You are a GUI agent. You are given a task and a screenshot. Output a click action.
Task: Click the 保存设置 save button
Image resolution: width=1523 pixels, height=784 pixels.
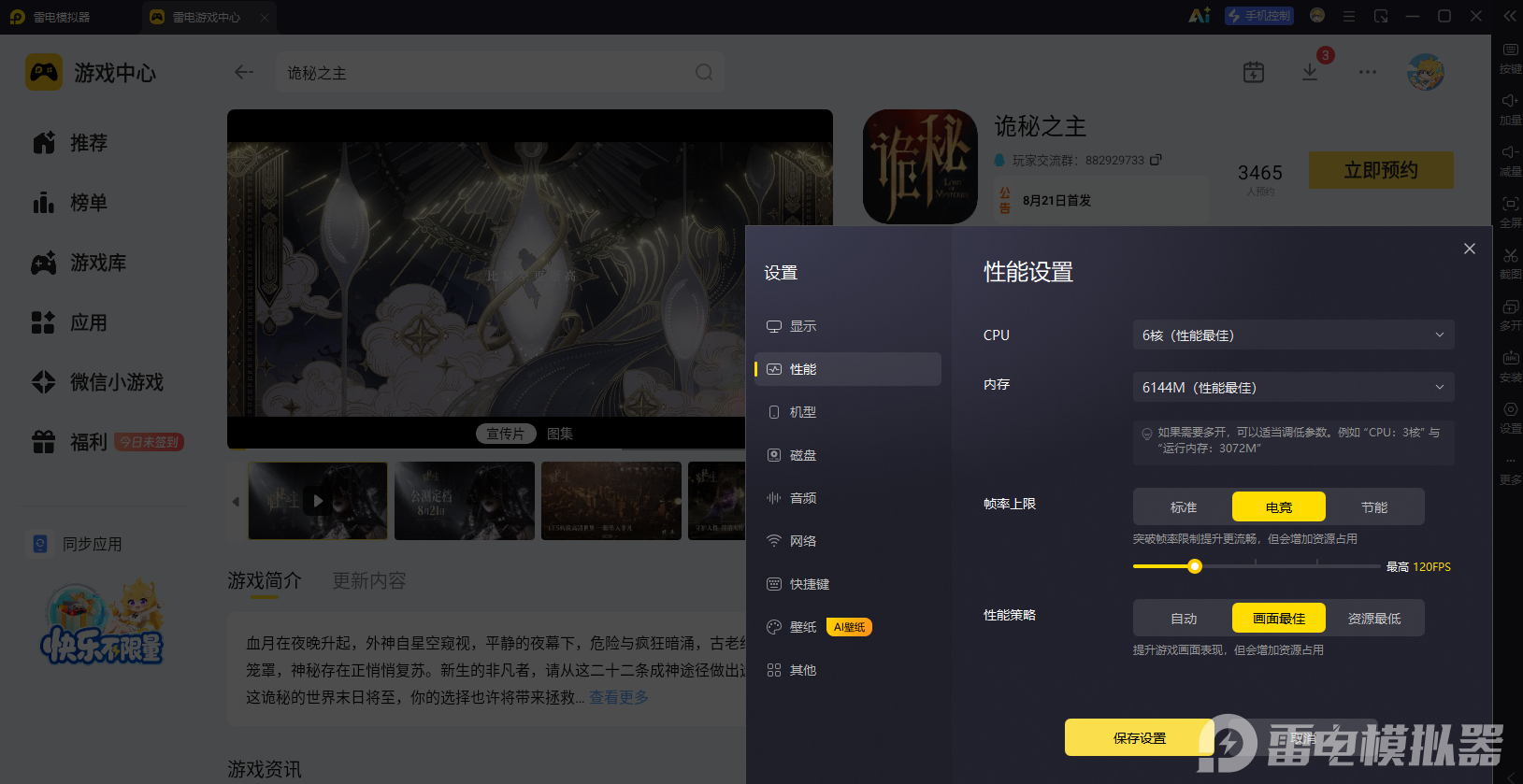[1140, 737]
